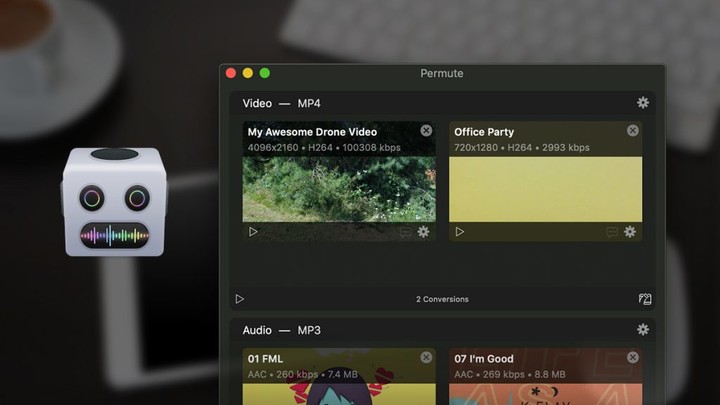This screenshot has height=405, width=720.
Task: Open subtitles icon on Drone Video card
Action: 405,232
